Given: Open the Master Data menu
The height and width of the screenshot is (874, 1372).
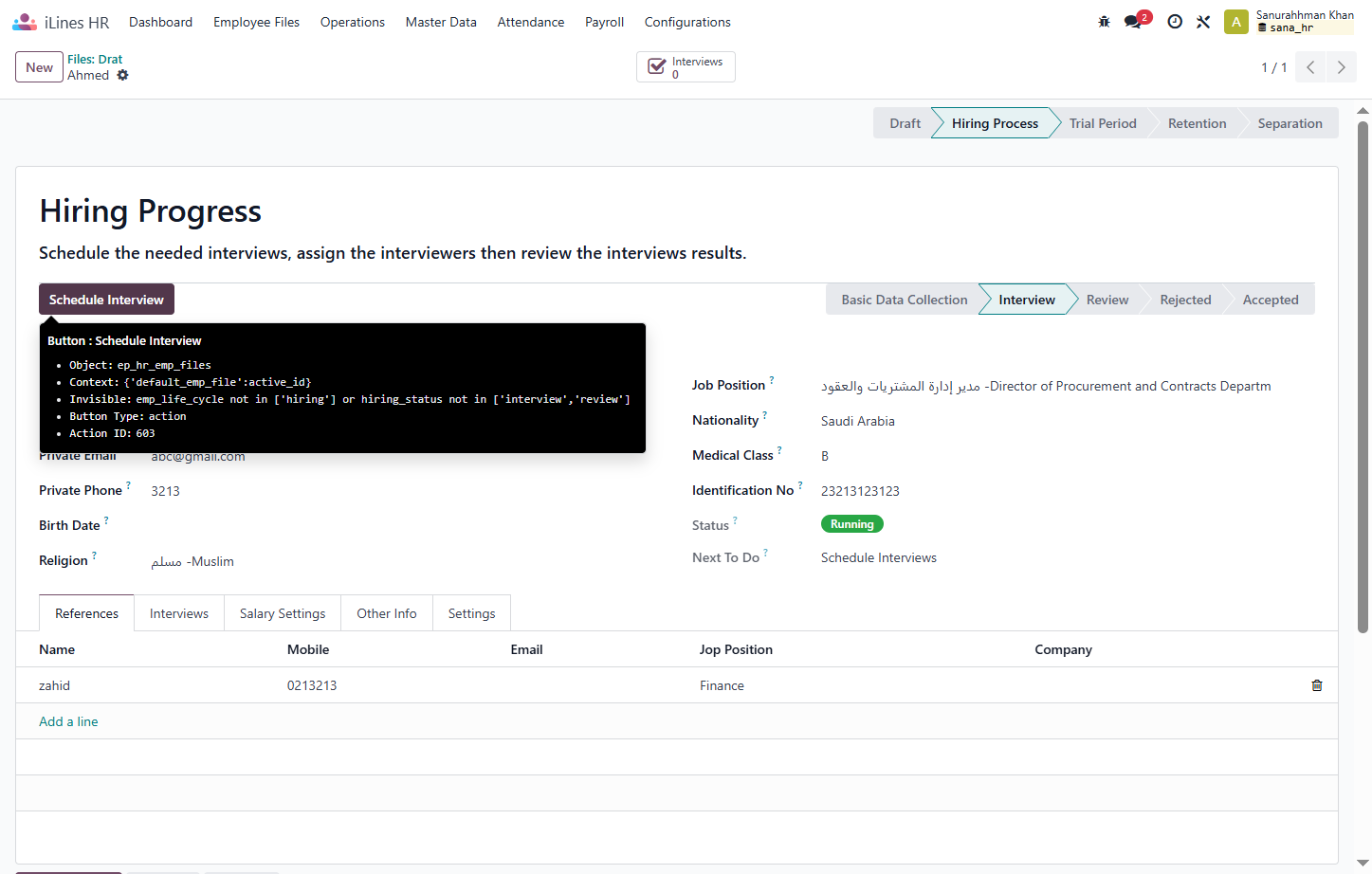Looking at the screenshot, I should coord(441,22).
